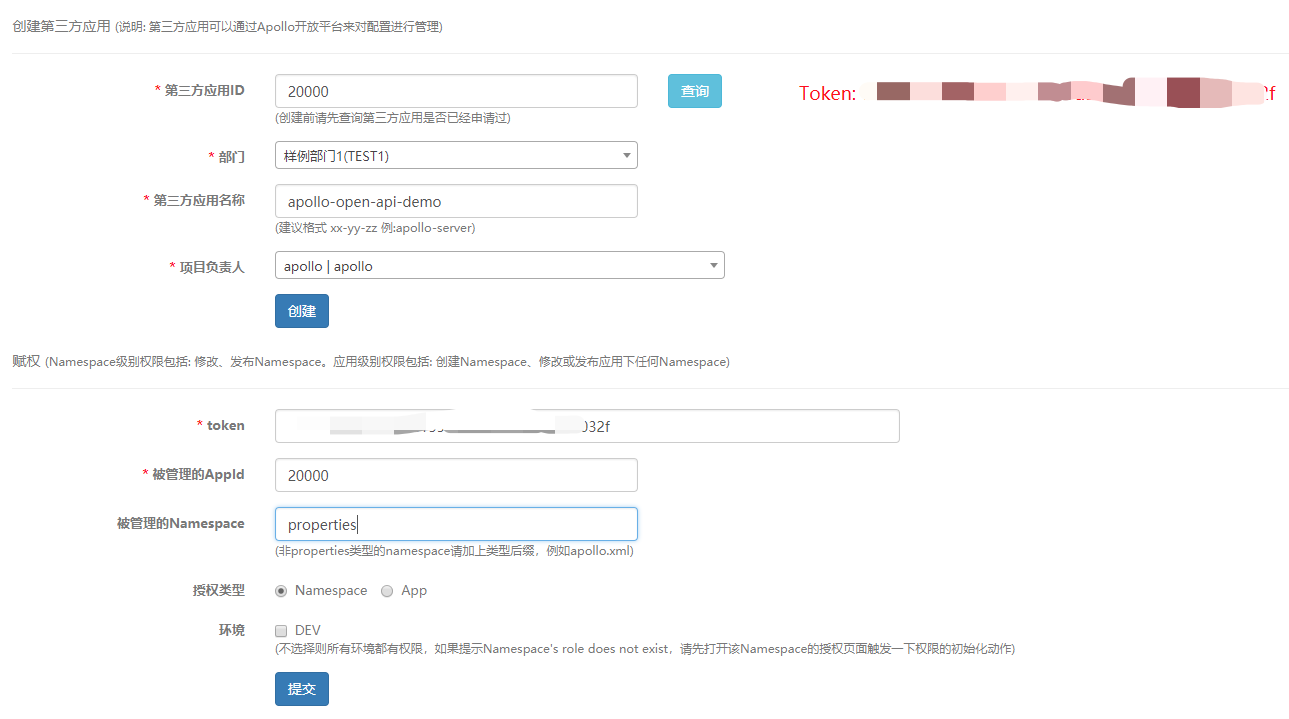The width and height of the screenshot is (1289, 719).
Task: Click the project owner dropdown's arrow chevron
Action: (712, 264)
